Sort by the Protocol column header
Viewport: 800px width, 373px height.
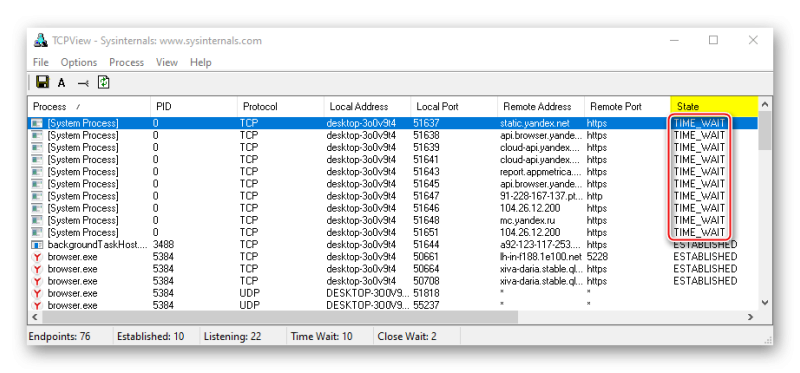pos(281,107)
